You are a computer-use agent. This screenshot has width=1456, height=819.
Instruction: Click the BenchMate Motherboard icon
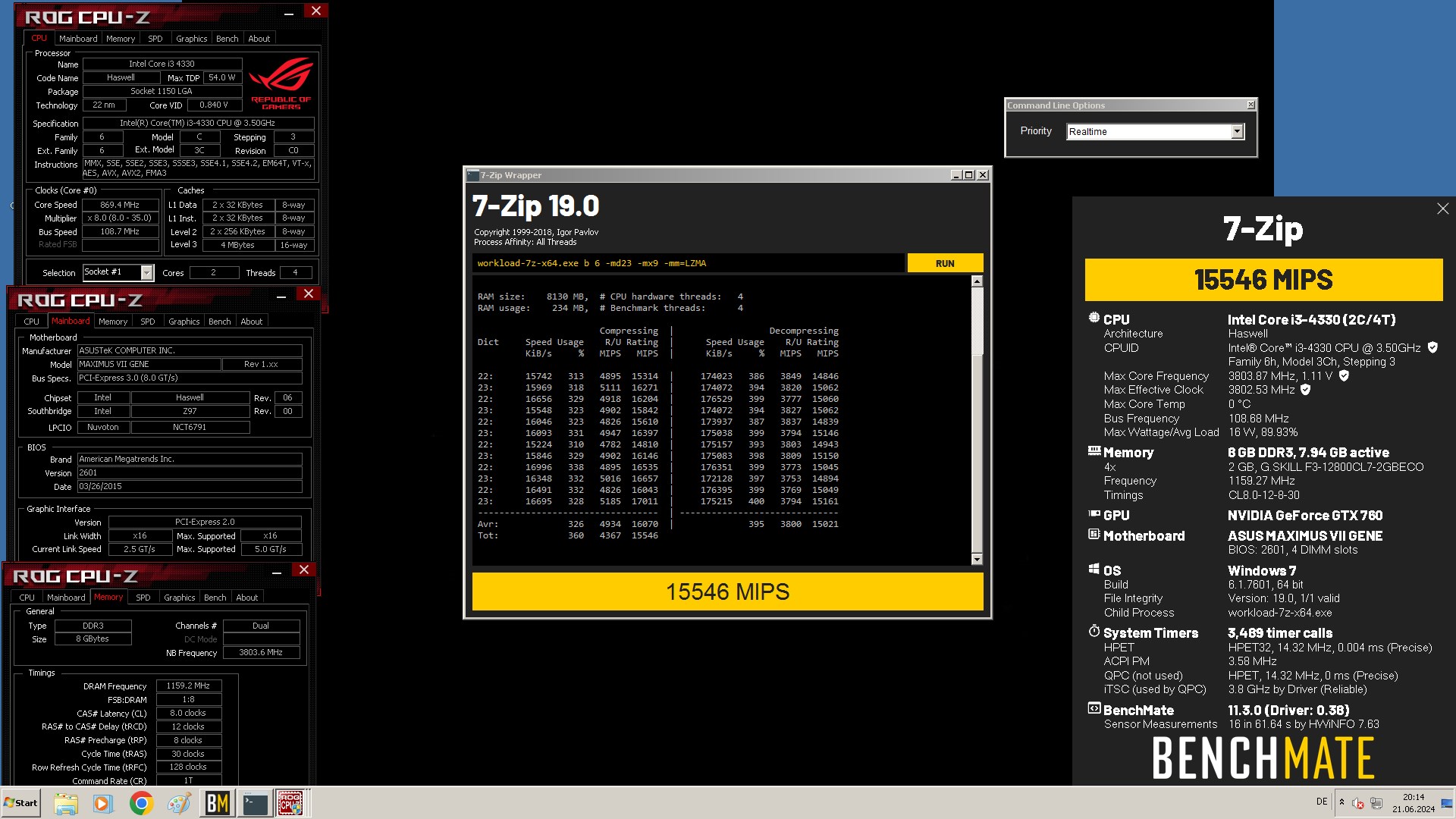(x=1094, y=535)
